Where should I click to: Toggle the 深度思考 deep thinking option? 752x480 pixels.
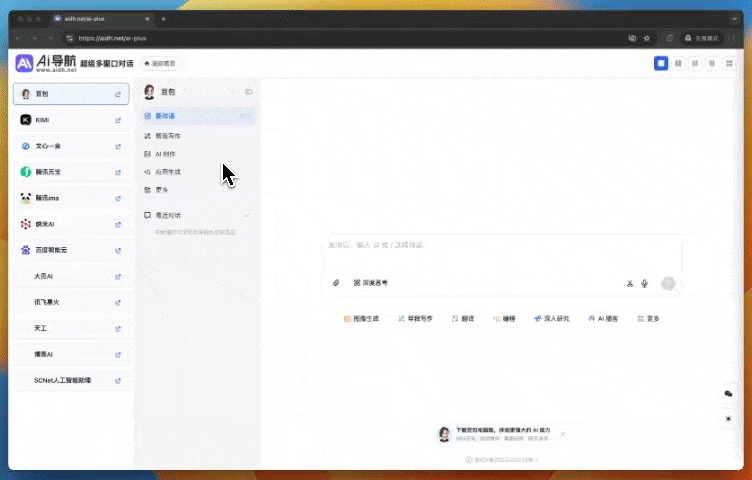pyautogui.click(x=371, y=283)
